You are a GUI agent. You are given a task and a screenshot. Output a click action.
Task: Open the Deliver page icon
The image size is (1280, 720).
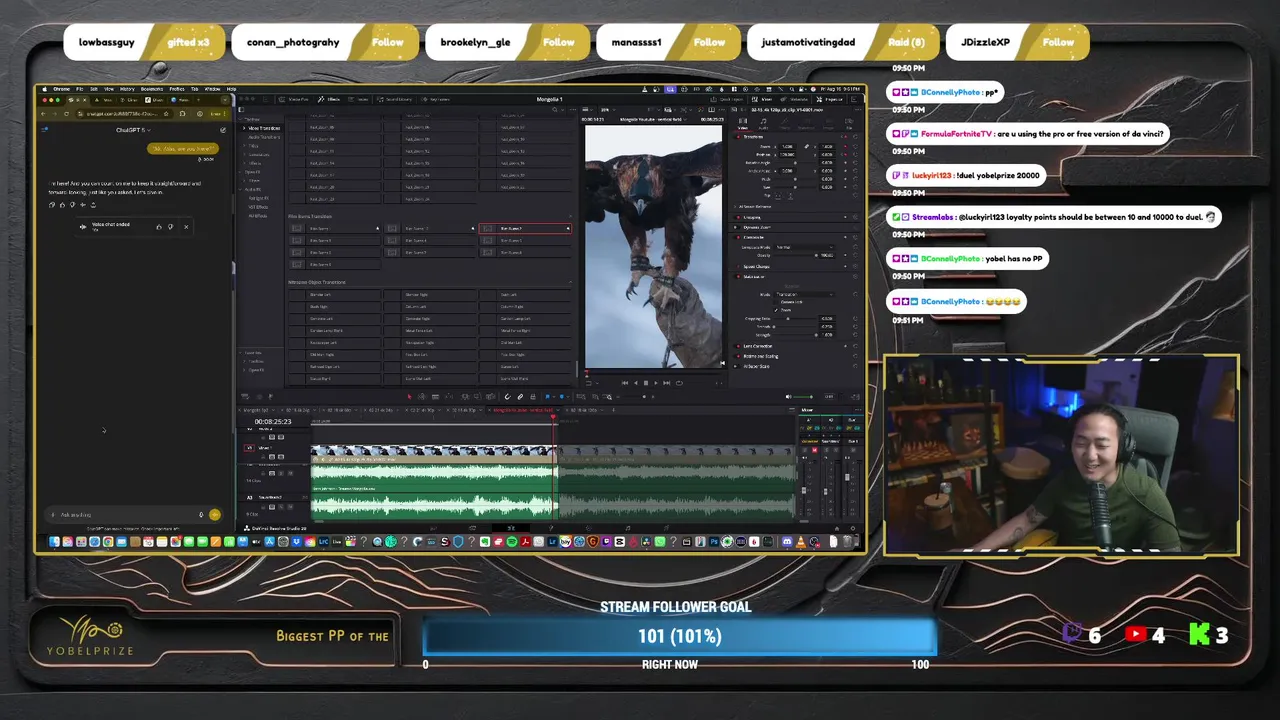click(x=666, y=528)
